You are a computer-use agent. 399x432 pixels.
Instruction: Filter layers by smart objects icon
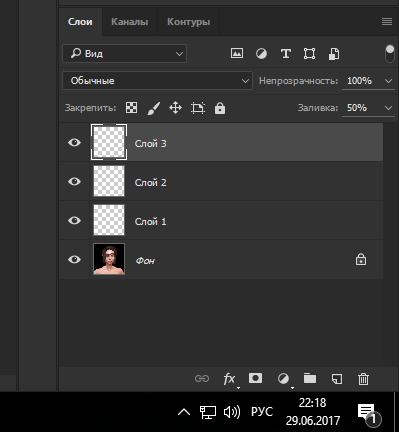coord(334,54)
